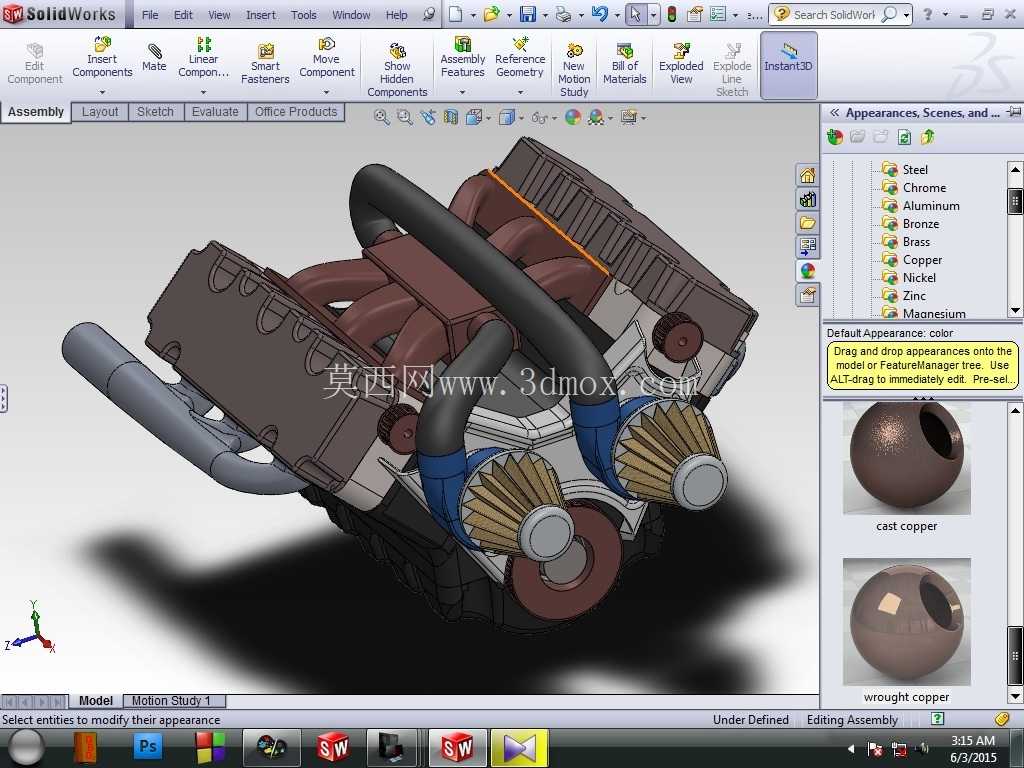This screenshot has height=768, width=1024.
Task: Expand the Assembly Features dropdown arrow
Action: coord(462,92)
